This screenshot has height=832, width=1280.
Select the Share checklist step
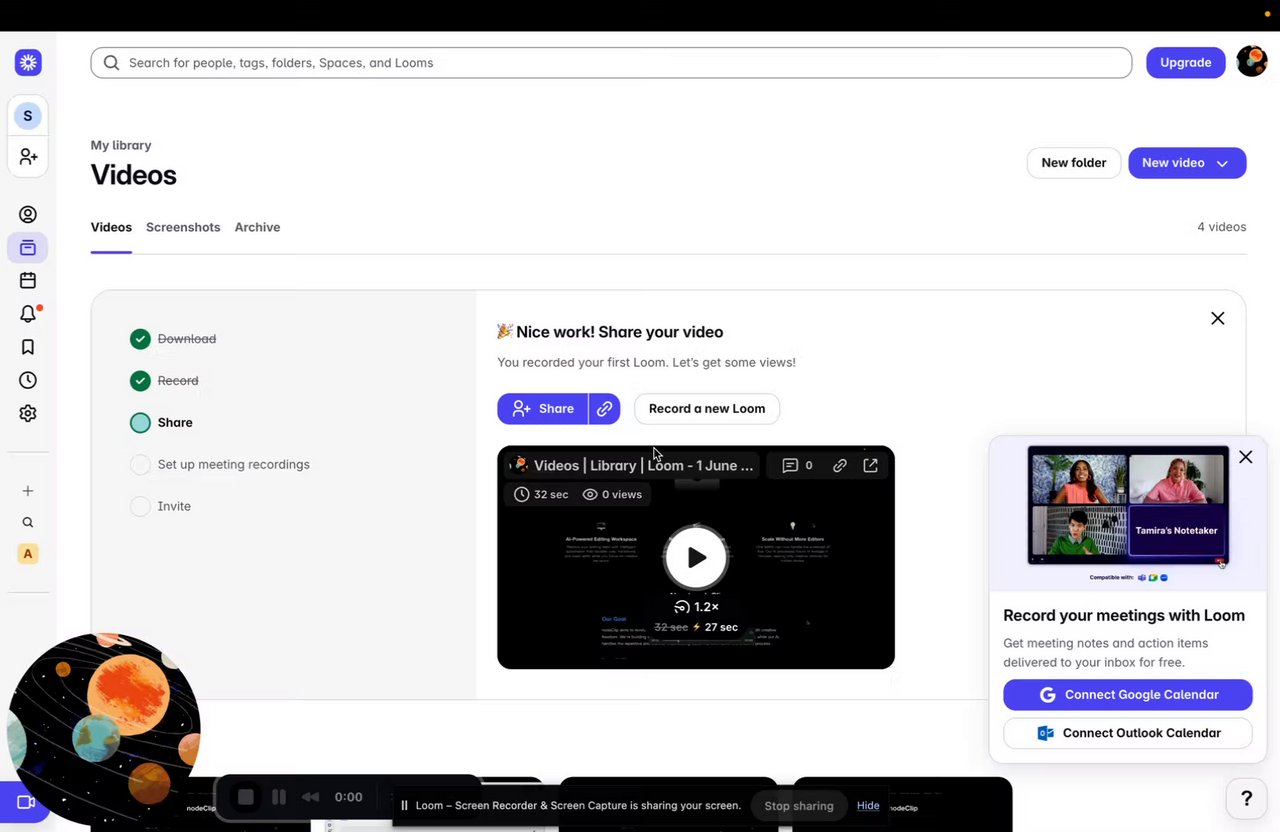pos(161,423)
